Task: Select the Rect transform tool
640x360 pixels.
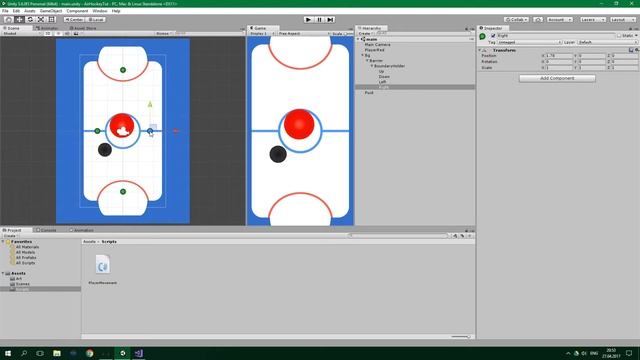Action: click(x=52, y=20)
